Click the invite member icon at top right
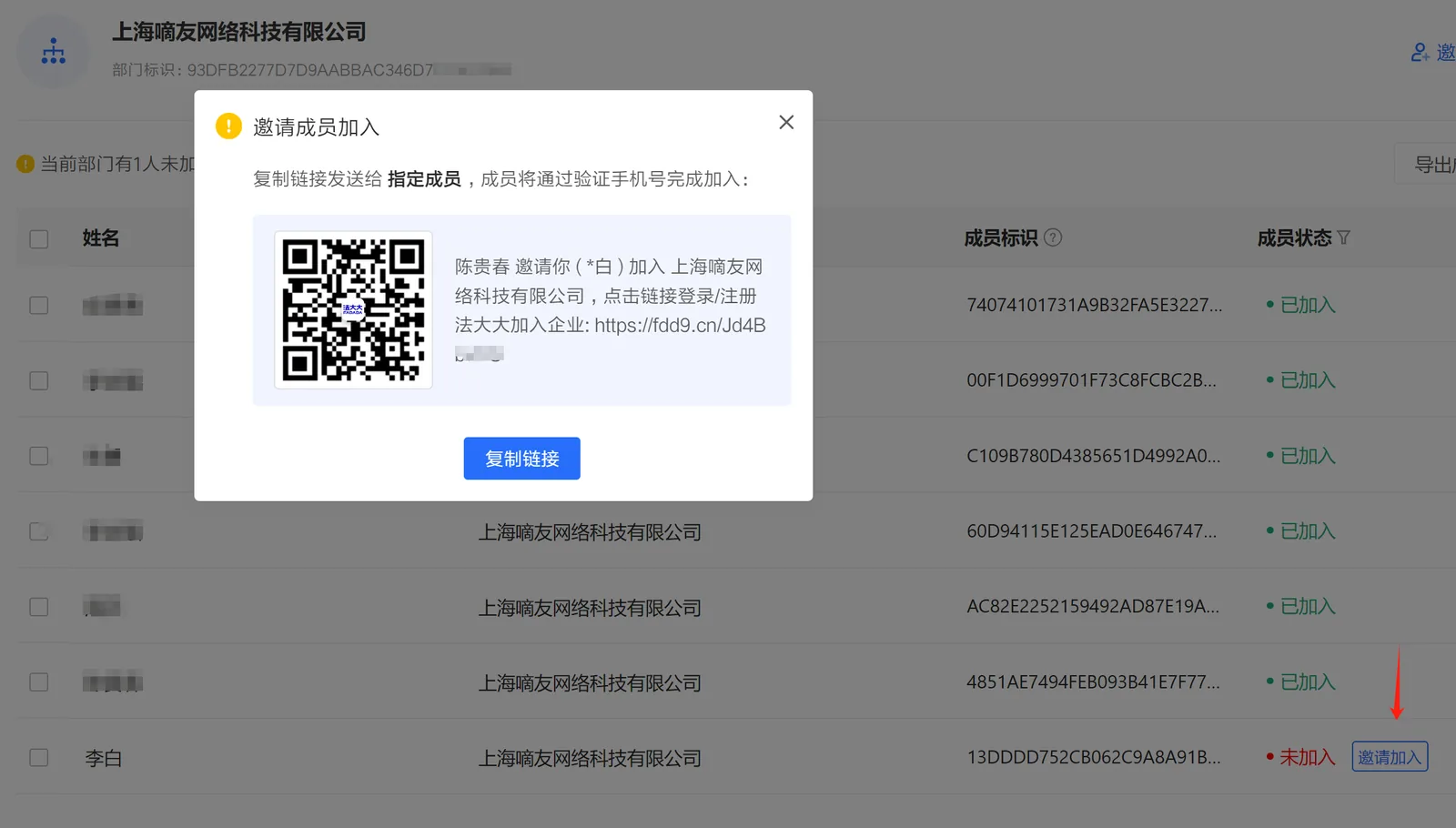 coord(1420,53)
